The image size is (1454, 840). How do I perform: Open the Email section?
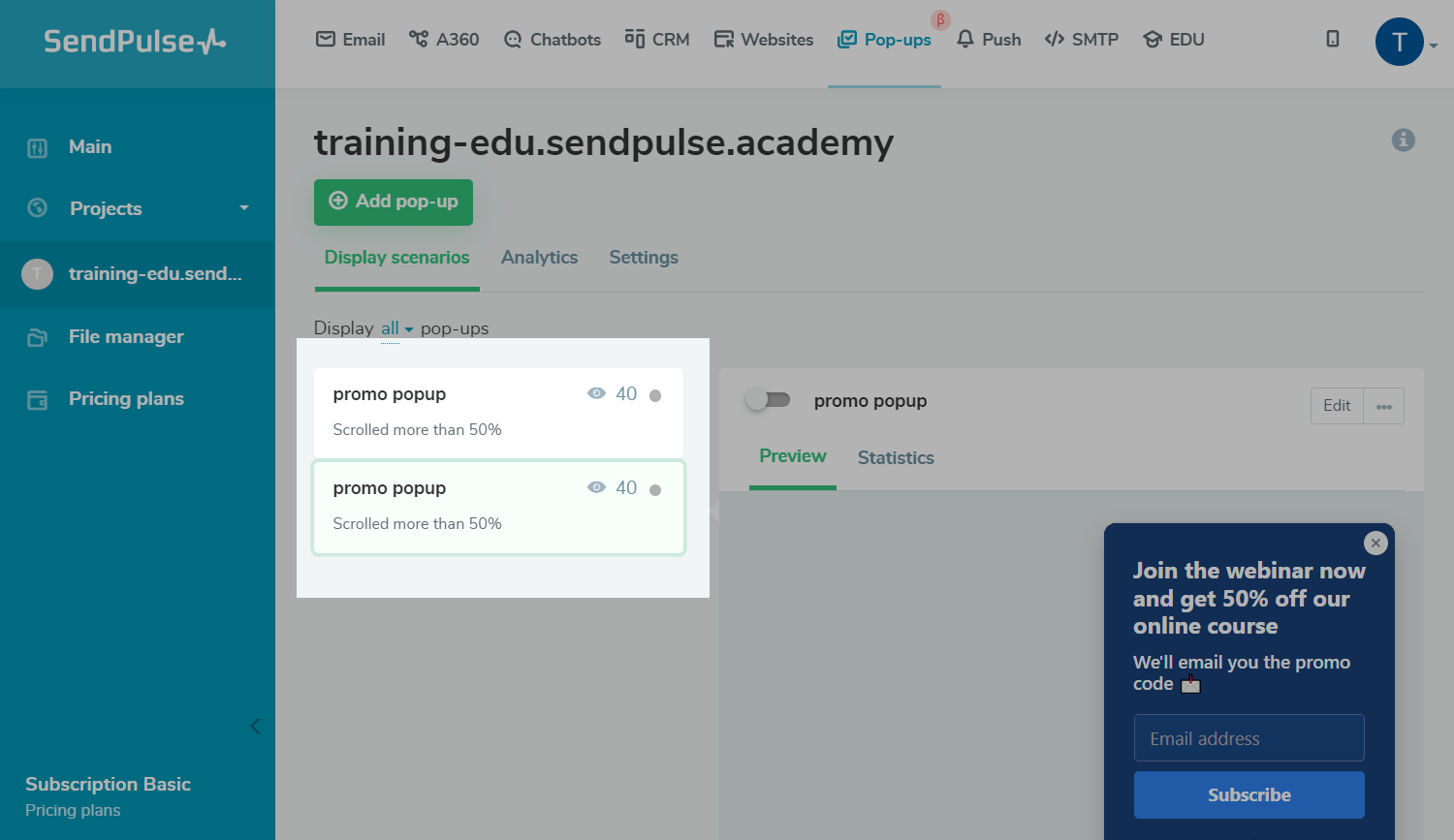click(x=350, y=40)
